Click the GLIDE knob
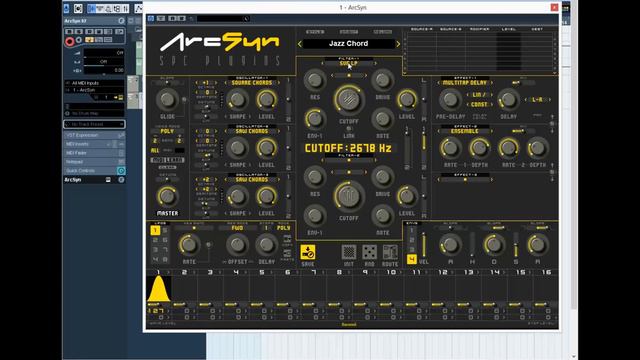This screenshot has width=640, height=360. (167, 99)
